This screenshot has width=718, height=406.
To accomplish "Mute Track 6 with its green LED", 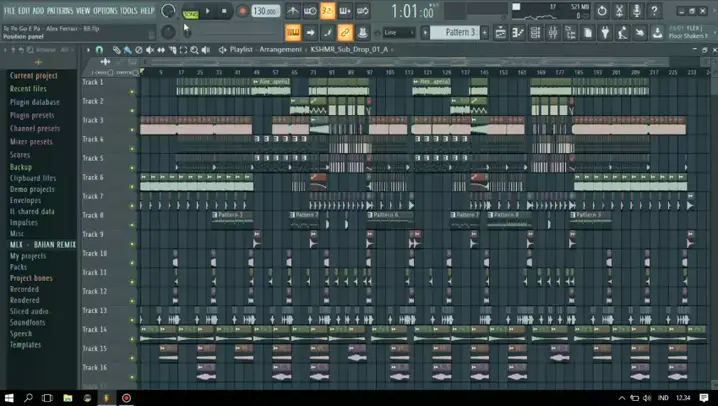I will coord(132,187).
